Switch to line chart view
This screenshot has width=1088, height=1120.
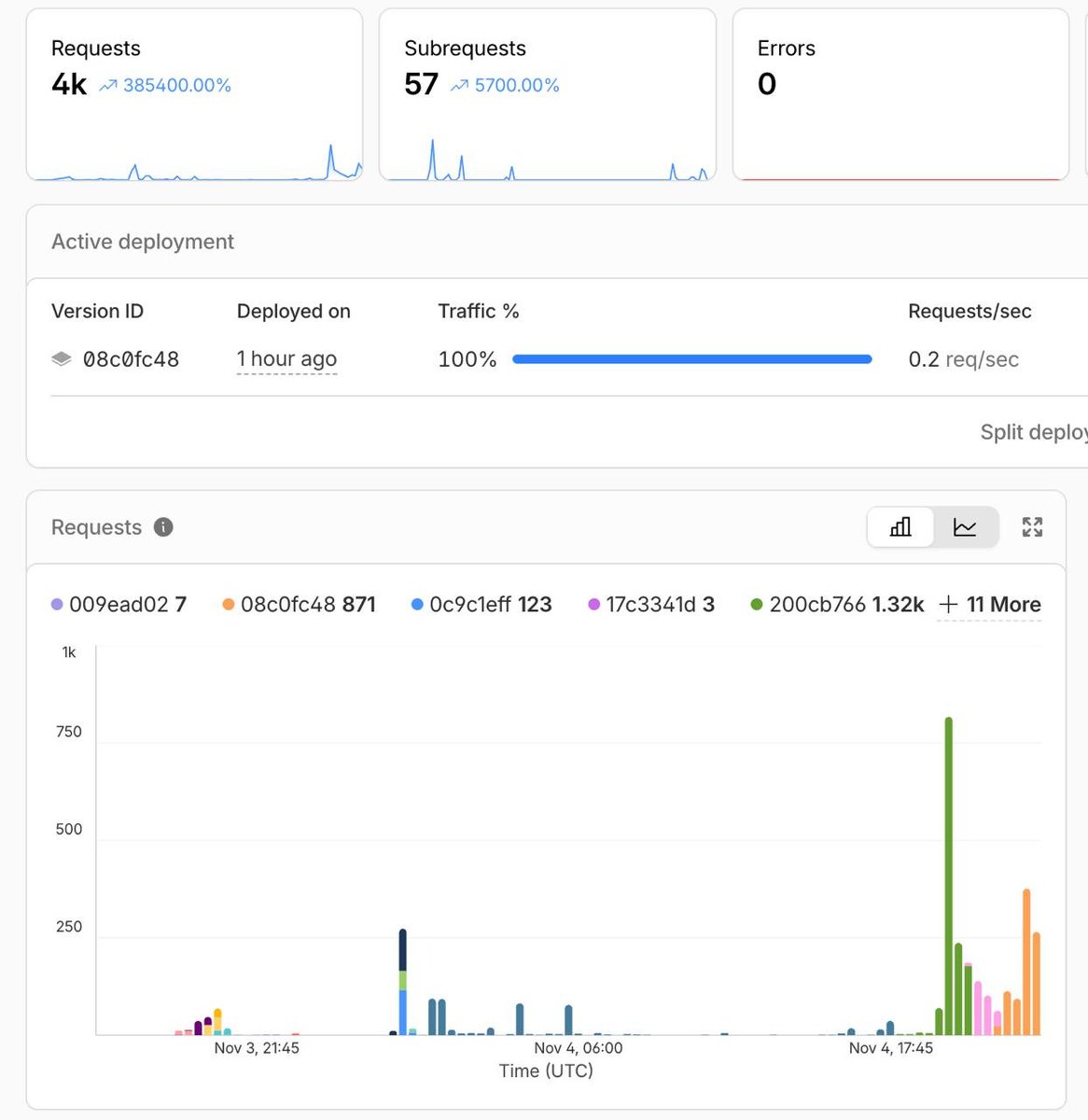coord(965,527)
